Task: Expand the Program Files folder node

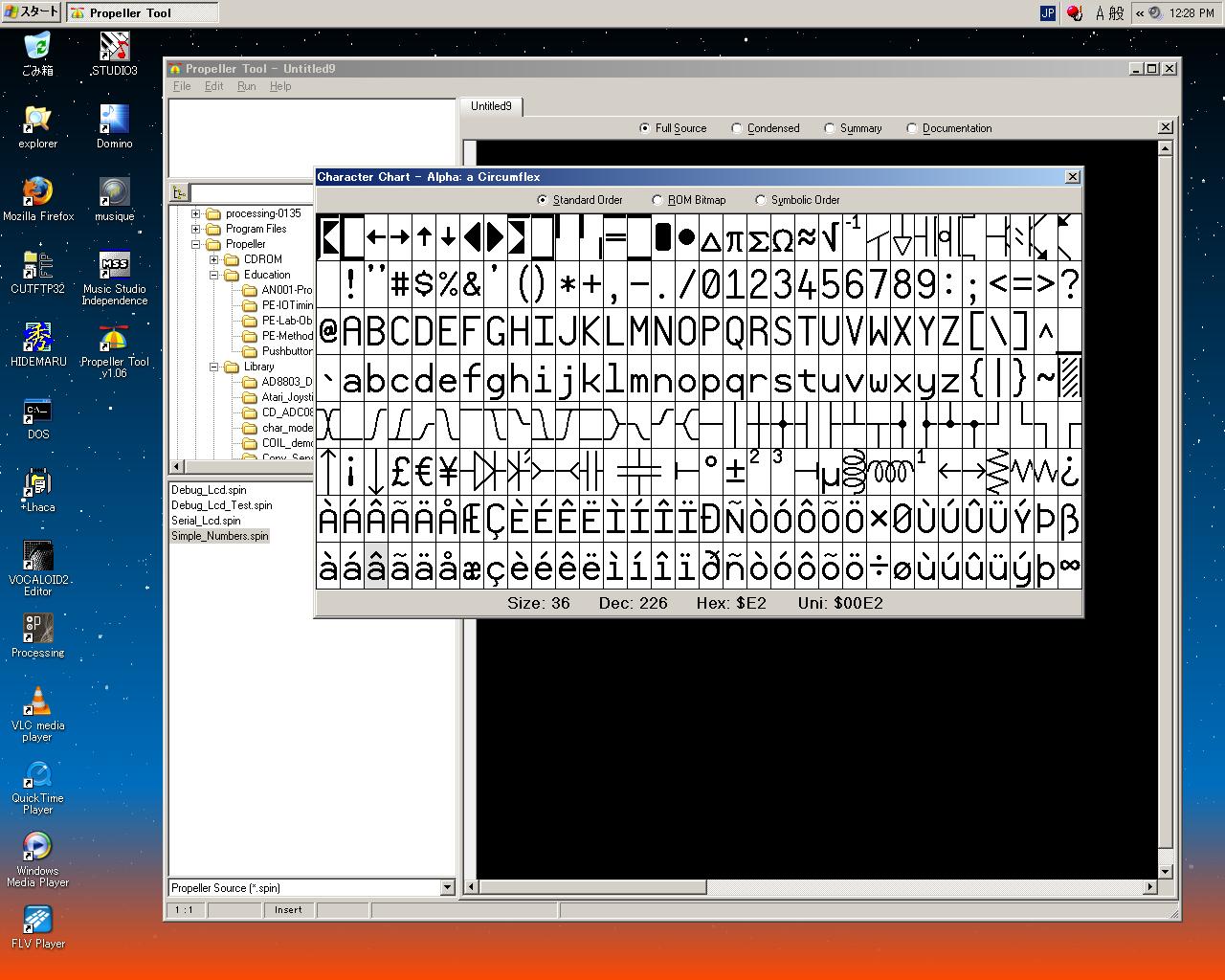Action: click(196, 229)
